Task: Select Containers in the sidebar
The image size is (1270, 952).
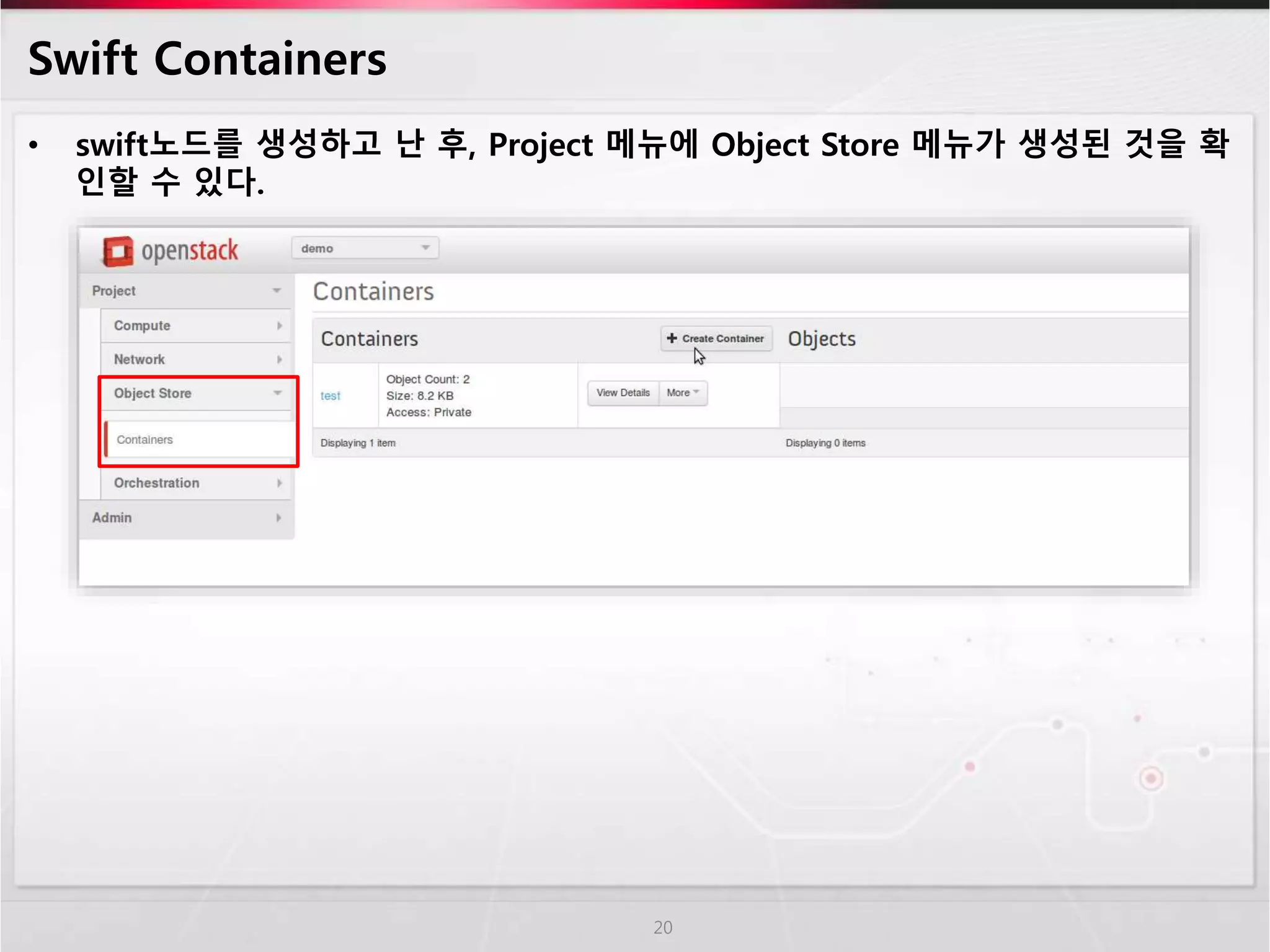Action: pos(145,439)
